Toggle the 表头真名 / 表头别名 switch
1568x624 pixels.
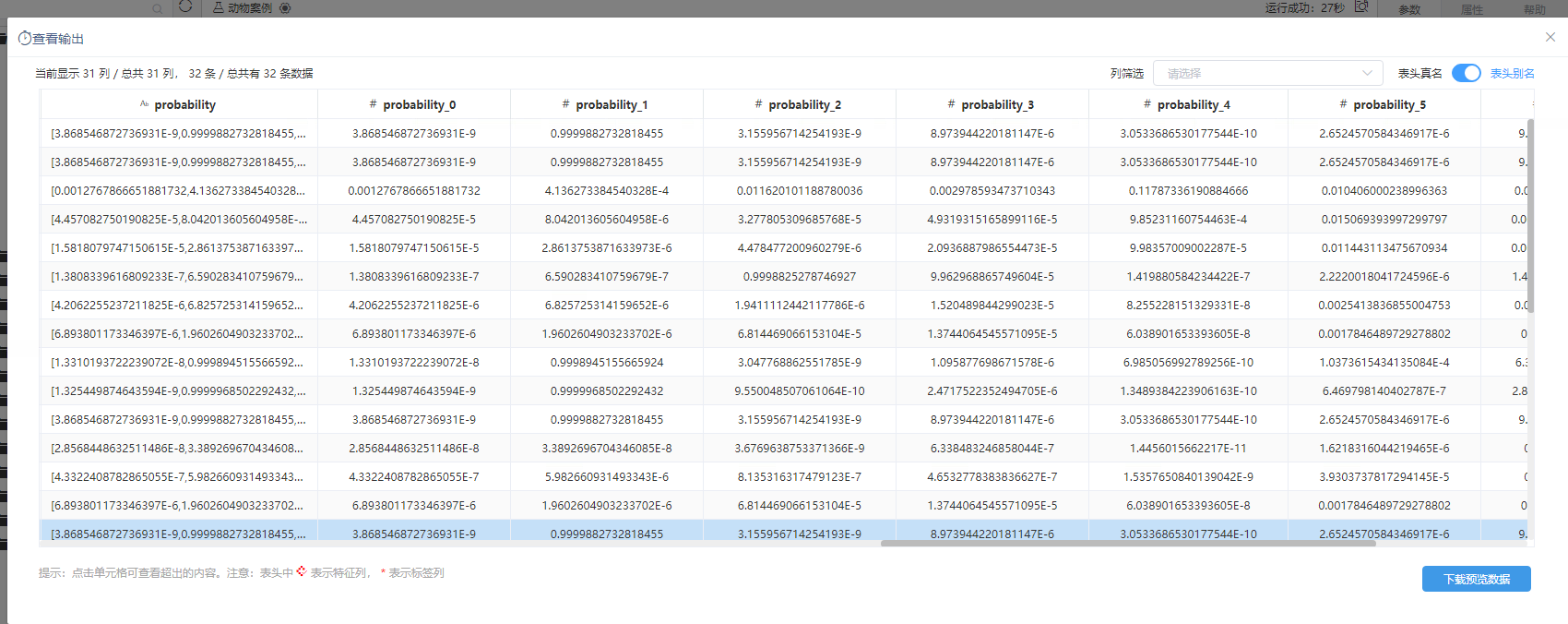tap(1466, 73)
